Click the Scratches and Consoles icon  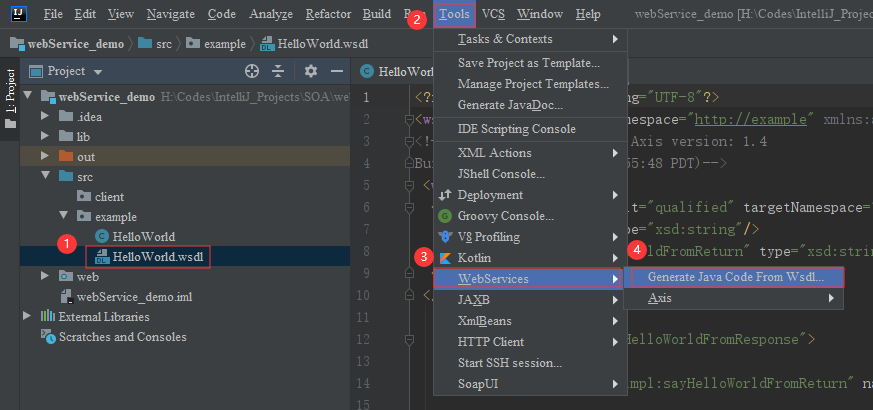point(48,337)
